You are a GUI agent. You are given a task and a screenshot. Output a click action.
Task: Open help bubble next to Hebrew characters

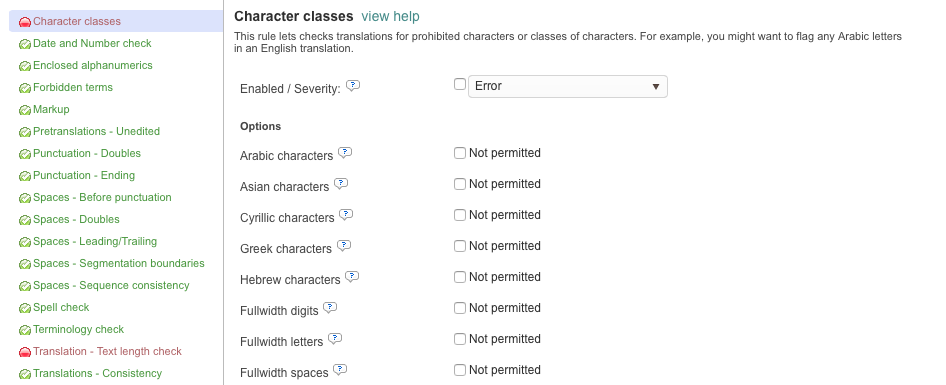tap(352, 276)
